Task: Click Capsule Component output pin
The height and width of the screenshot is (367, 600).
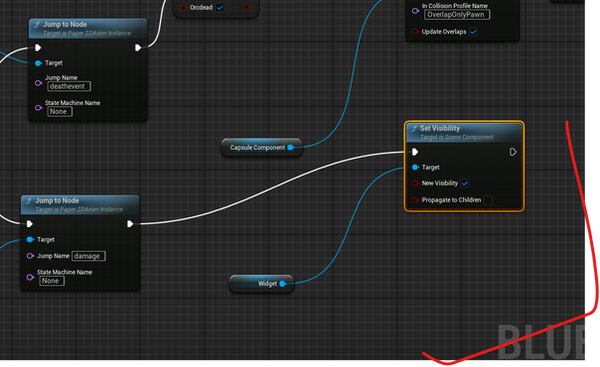Action: 291,147
